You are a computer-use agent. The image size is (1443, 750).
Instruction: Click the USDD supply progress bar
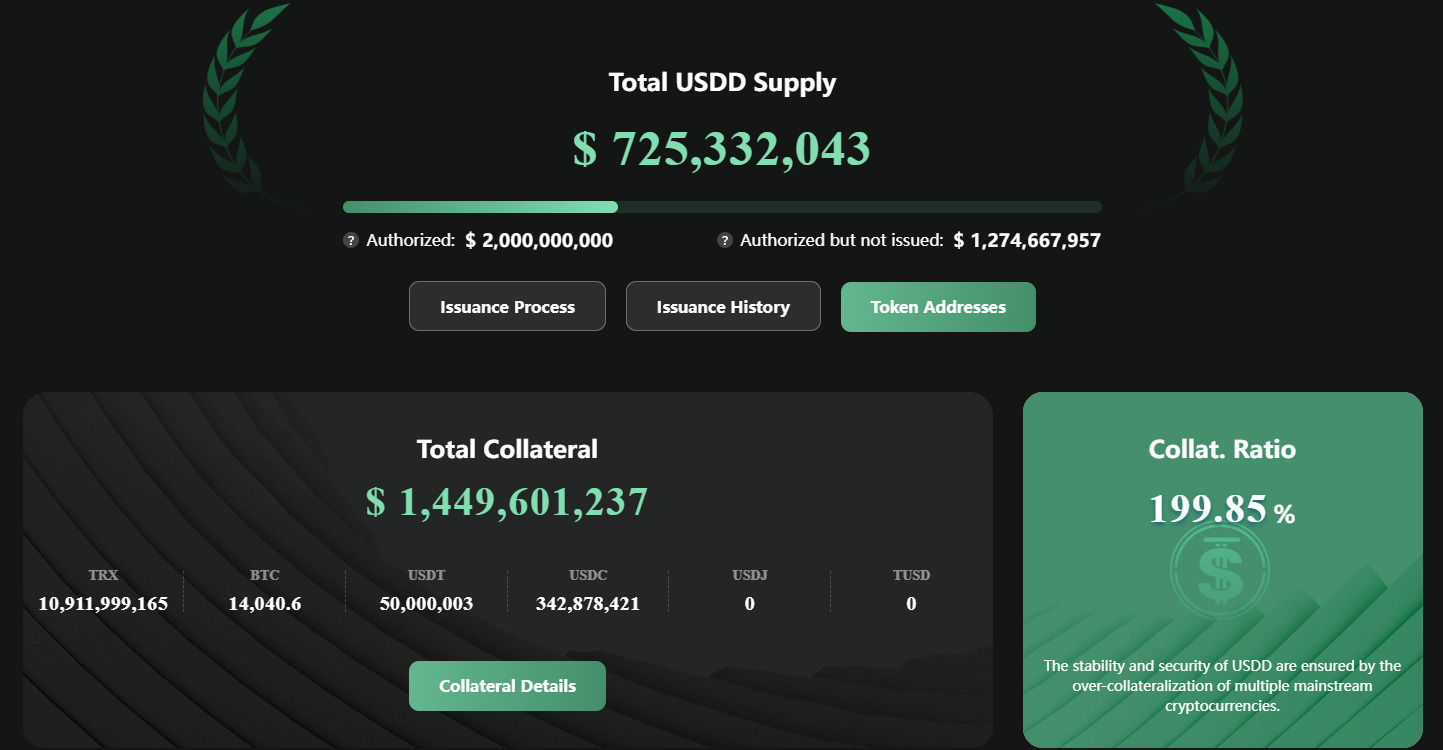(722, 207)
